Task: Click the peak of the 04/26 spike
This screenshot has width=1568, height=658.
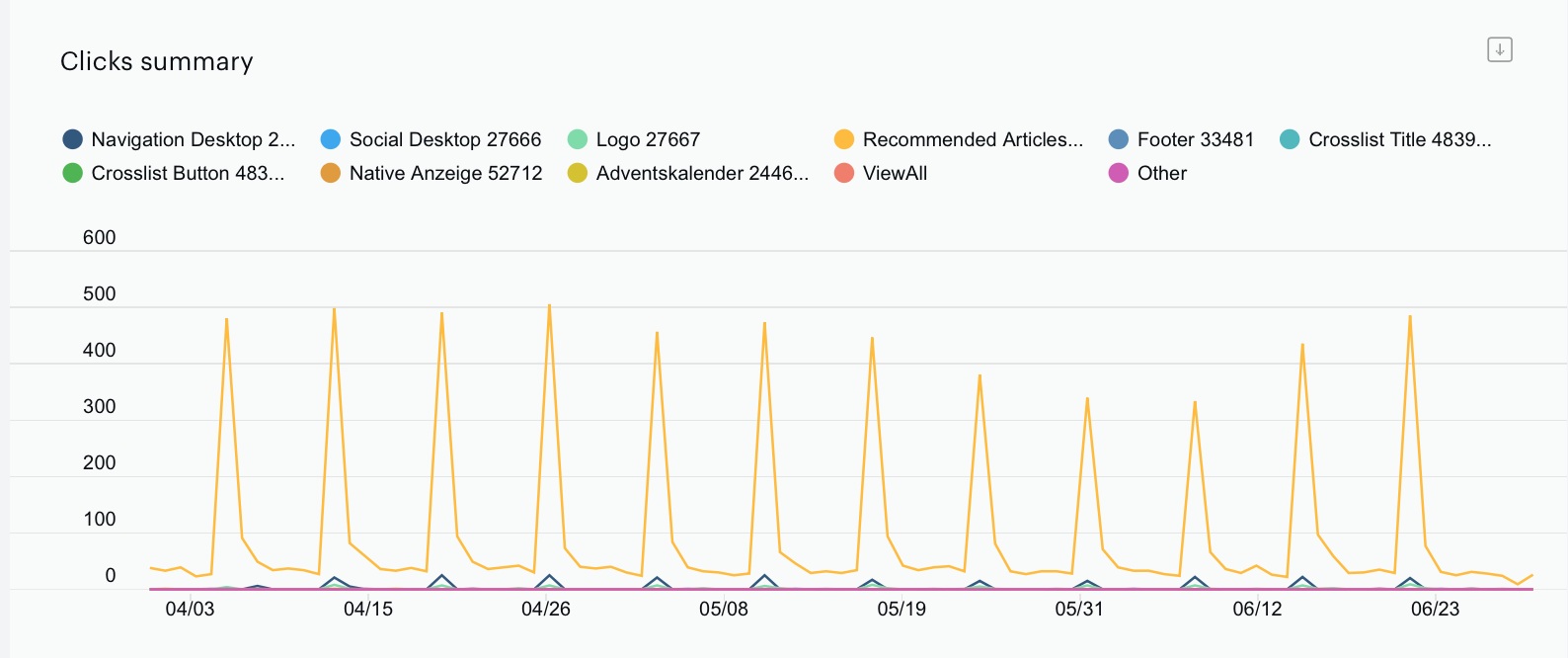Action: (549, 305)
